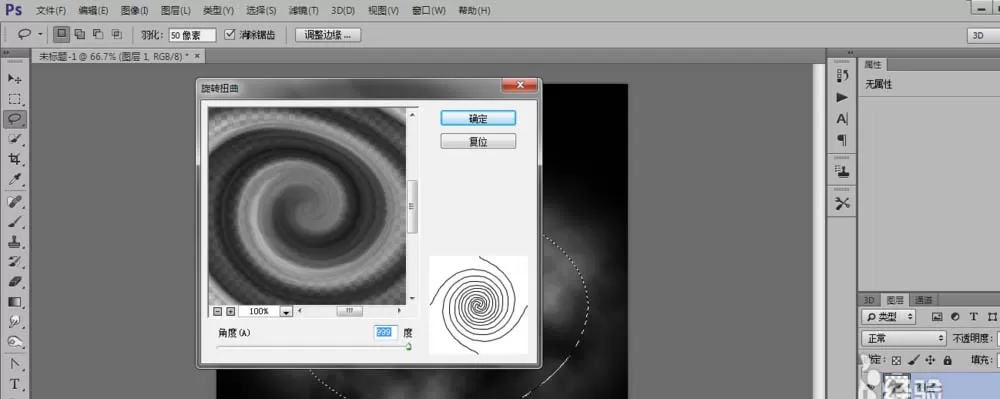This screenshot has width=1000, height=399.
Task: Select the Eyedropper tool
Action: pos(15,180)
